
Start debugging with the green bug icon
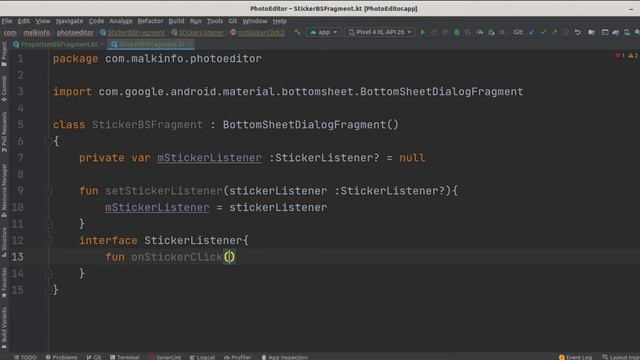(x=457, y=32)
